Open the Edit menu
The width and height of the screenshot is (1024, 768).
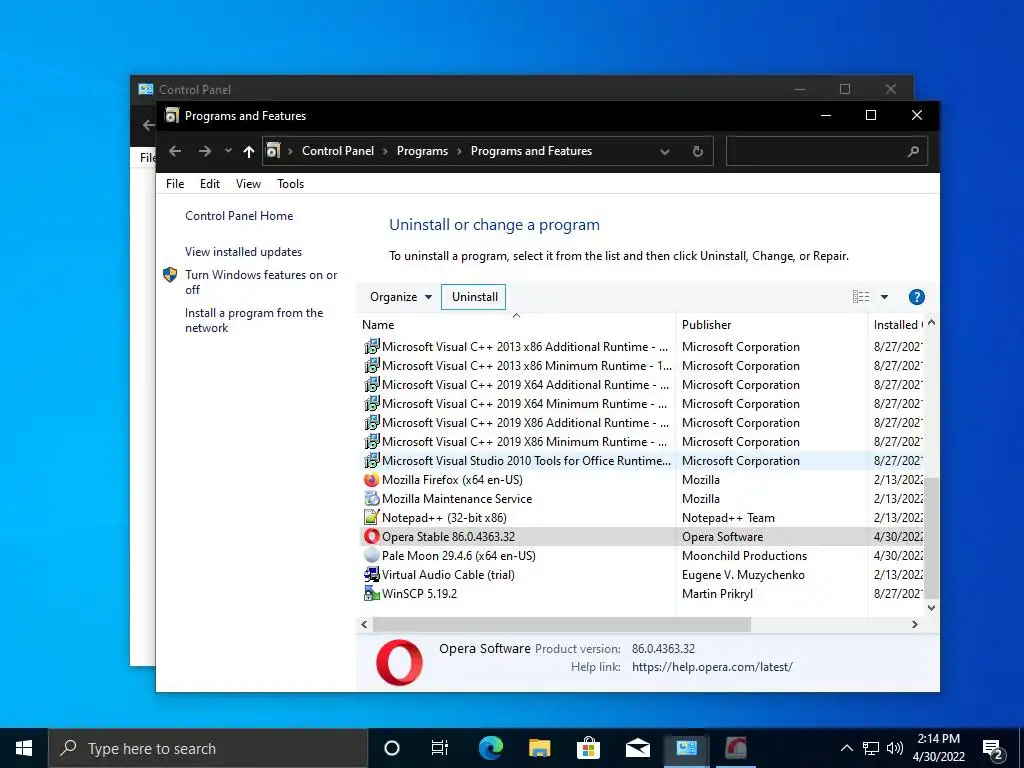[210, 184]
